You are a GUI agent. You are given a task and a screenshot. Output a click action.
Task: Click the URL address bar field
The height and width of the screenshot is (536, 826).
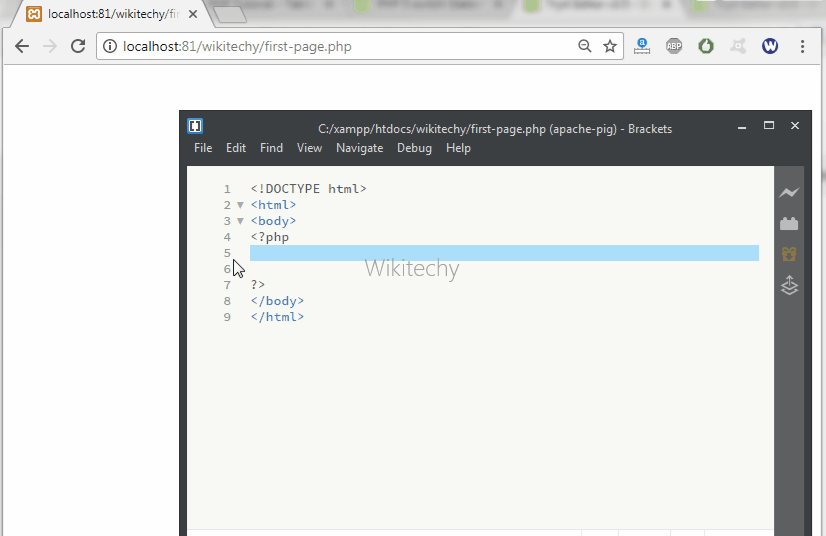(x=340, y=46)
